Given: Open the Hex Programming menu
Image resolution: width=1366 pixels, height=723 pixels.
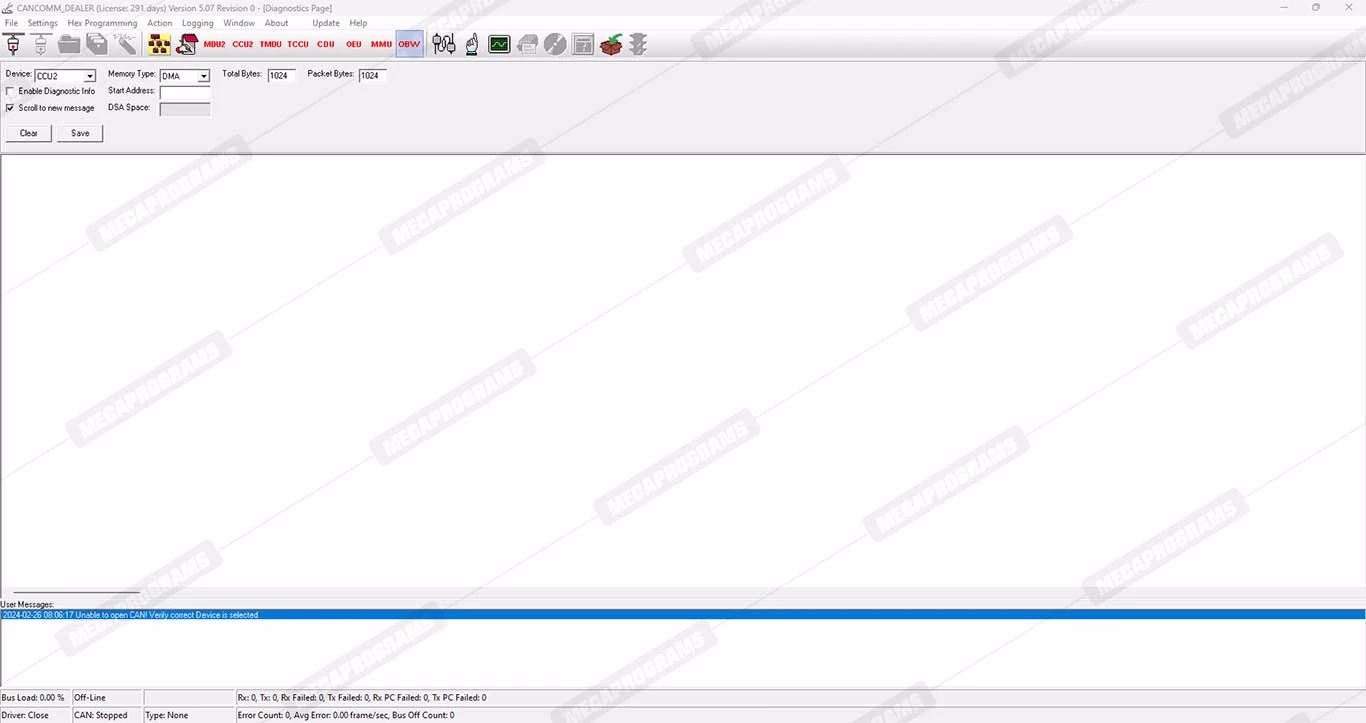Looking at the screenshot, I should click(x=102, y=23).
